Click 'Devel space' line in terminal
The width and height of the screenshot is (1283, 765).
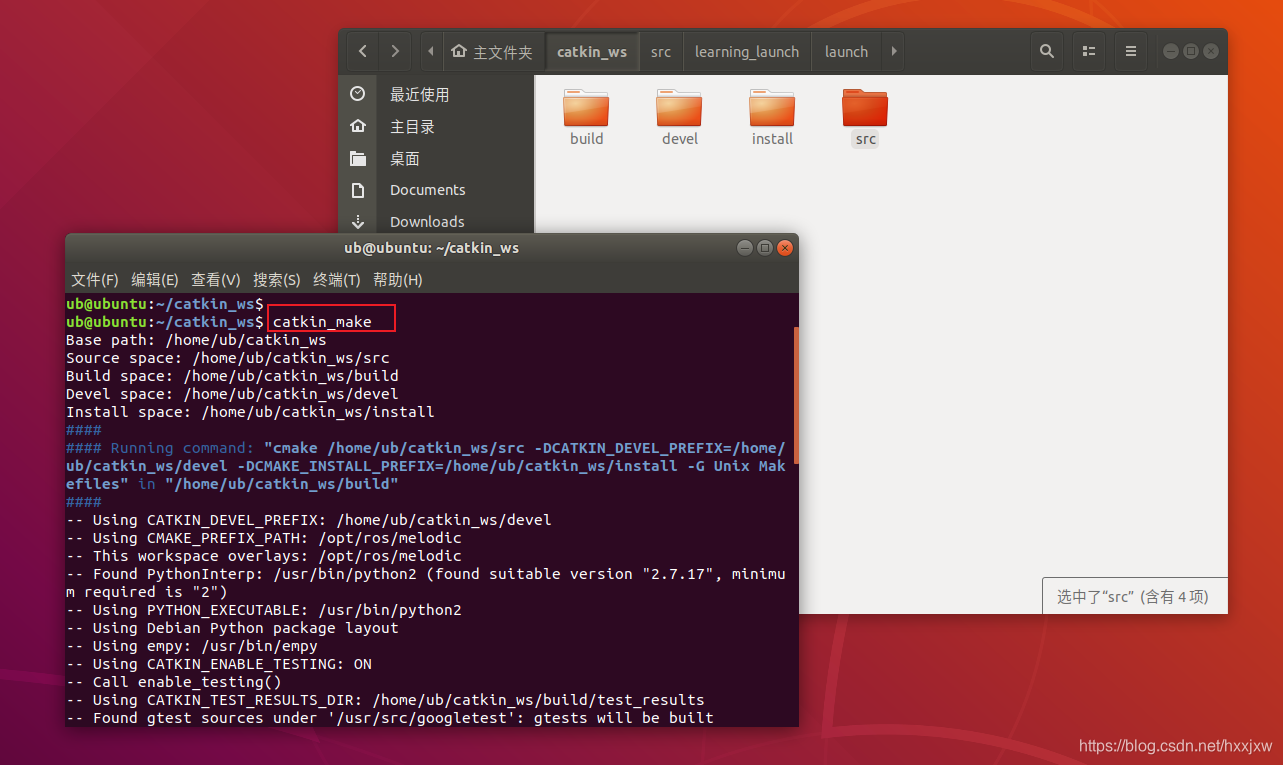pos(232,394)
